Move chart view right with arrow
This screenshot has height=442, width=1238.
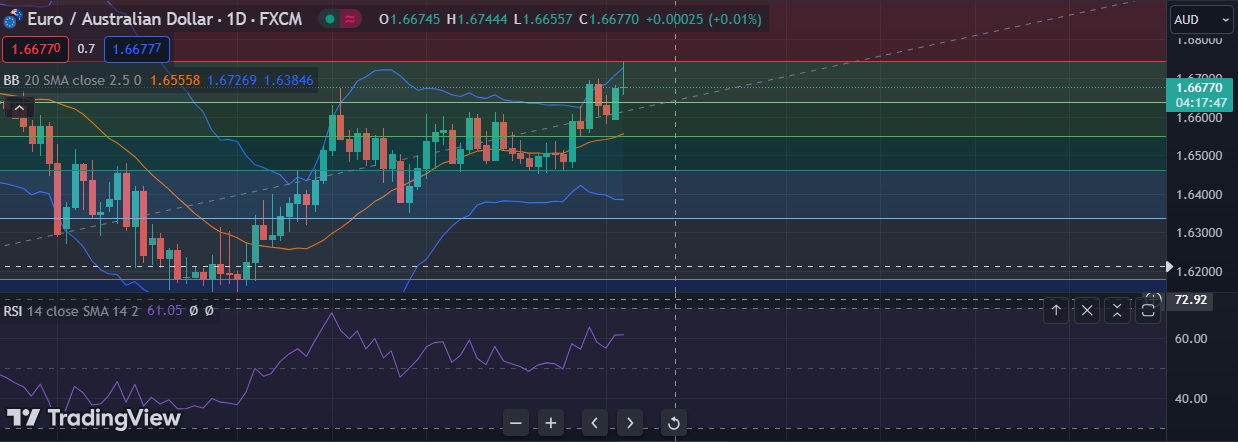click(x=629, y=423)
